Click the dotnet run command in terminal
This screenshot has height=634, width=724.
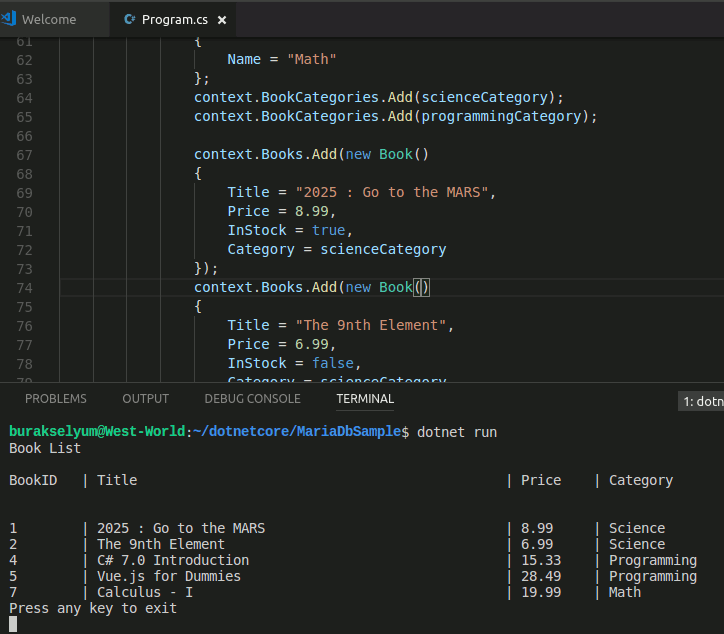(x=456, y=432)
